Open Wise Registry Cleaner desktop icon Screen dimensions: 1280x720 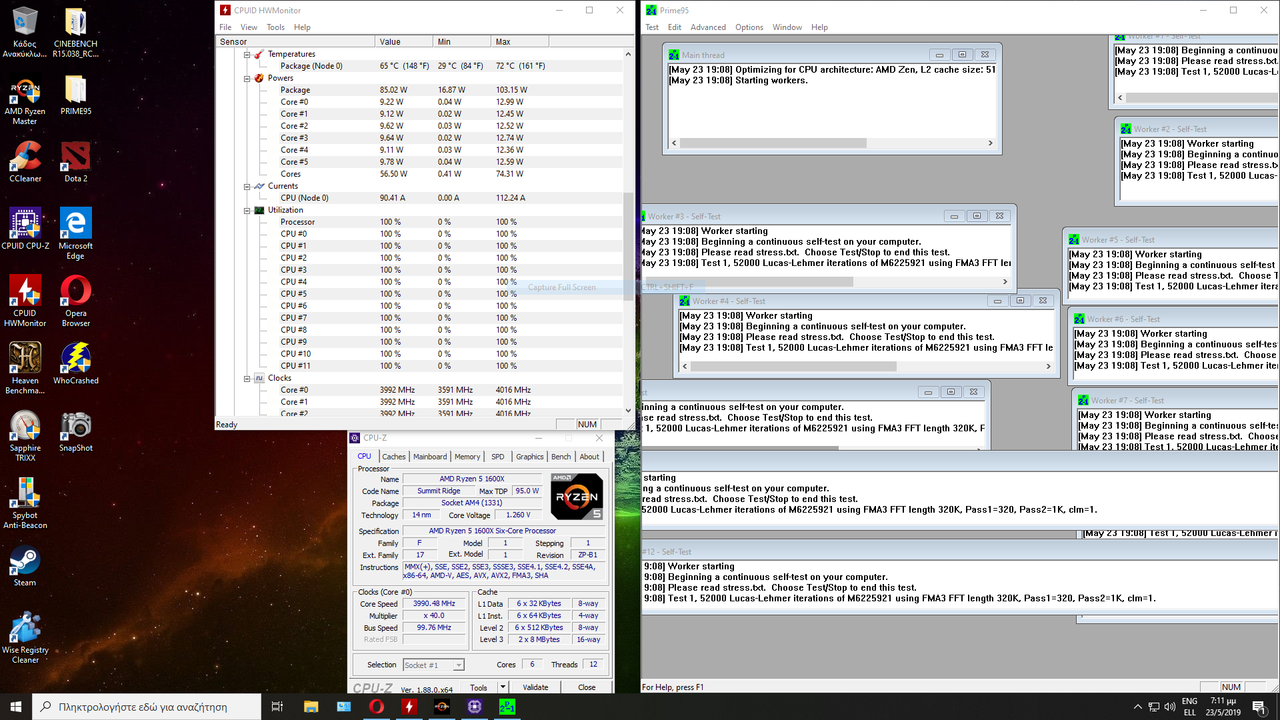coord(25,638)
